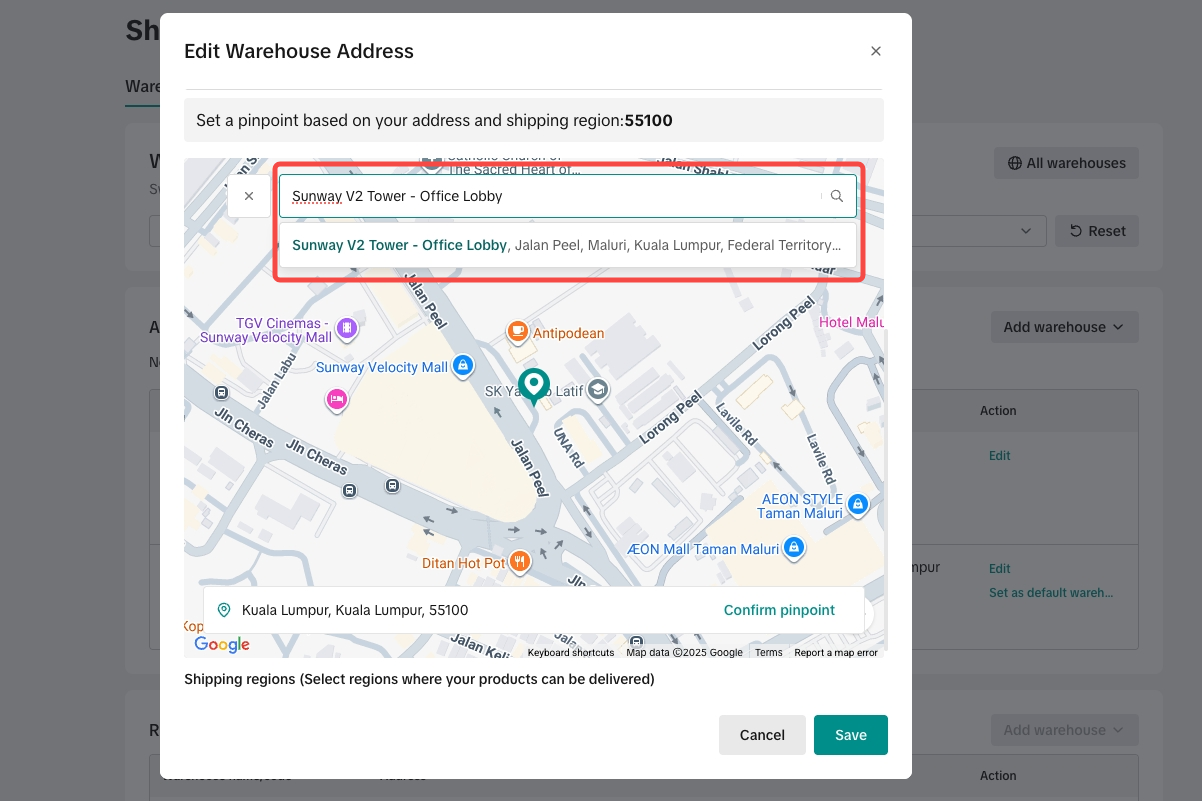Click the pink hotel bed marker near Jalan Labu

pos(337,400)
